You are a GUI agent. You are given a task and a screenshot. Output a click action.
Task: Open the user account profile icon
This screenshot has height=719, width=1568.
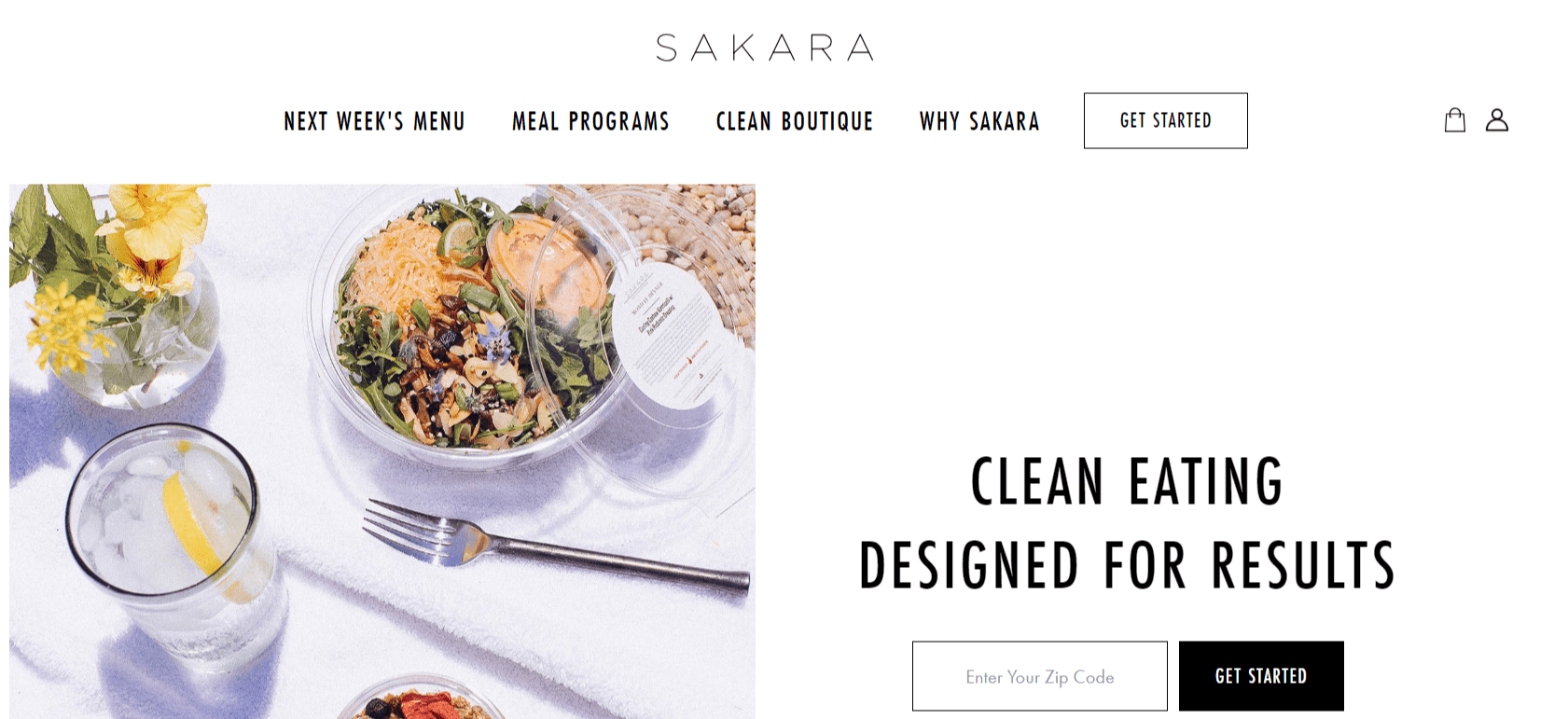[x=1497, y=120]
